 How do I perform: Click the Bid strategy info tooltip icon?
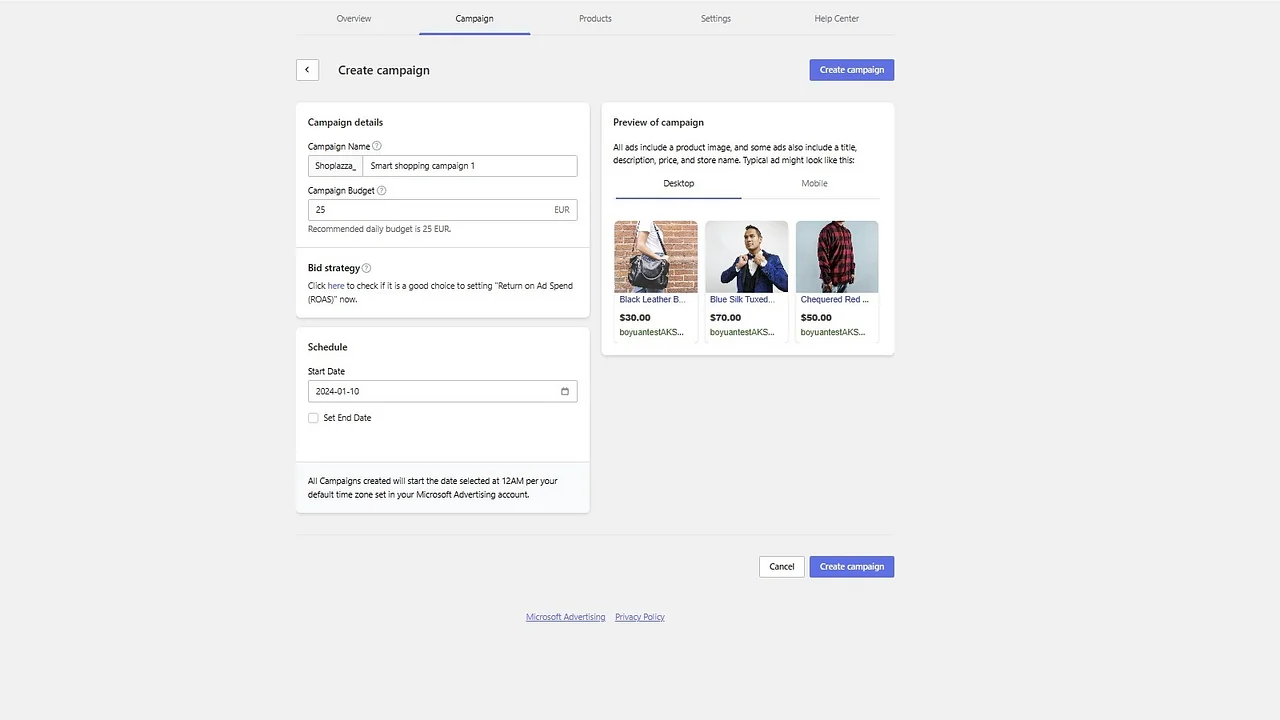pyautogui.click(x=366, y=267)
